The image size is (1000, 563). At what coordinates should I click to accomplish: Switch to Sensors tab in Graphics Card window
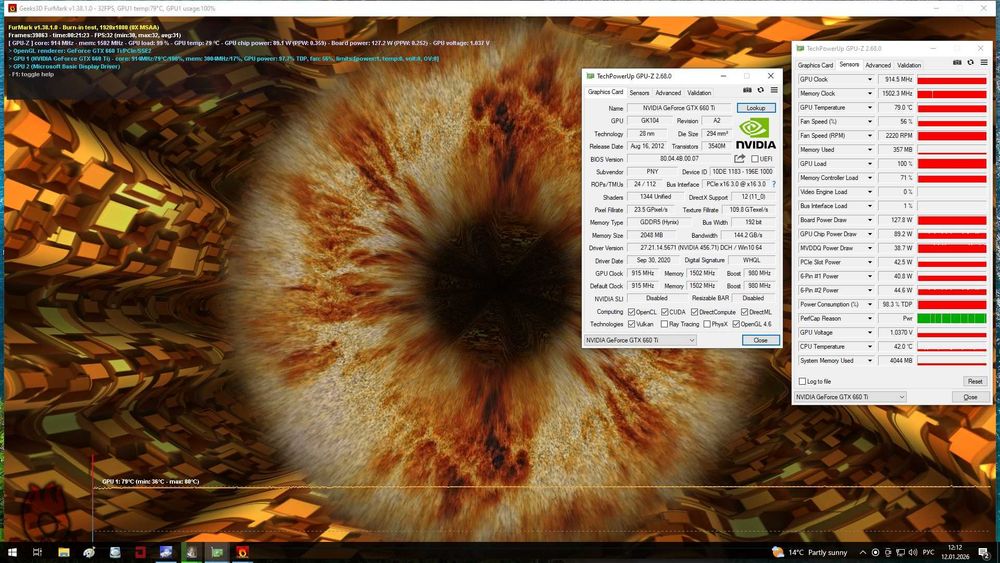[x=639, y=92]
